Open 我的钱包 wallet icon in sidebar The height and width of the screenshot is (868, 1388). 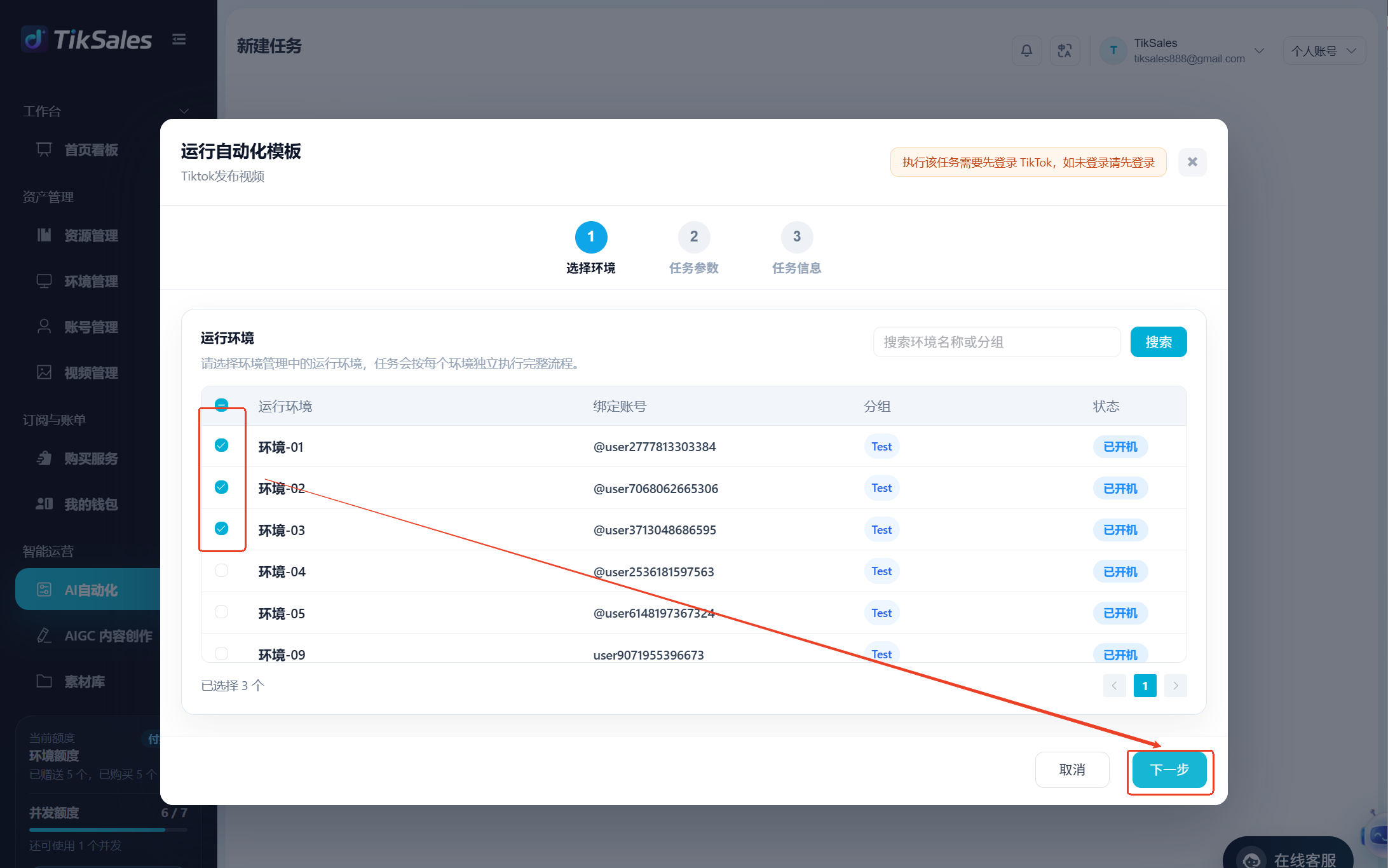pos(44,504)
